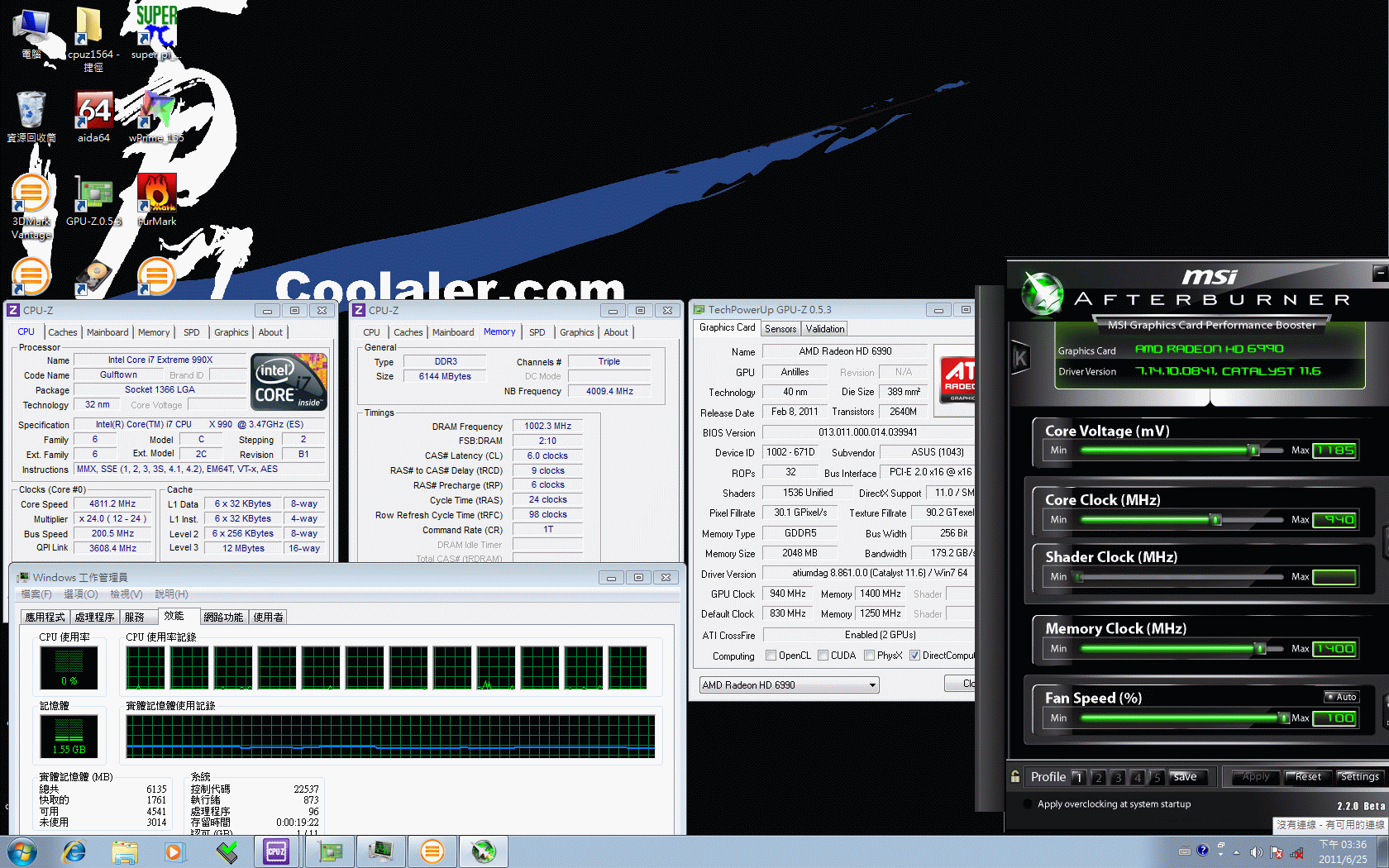
Task: Switch to the Sensors tab in GPU-Z
Action: [x=780, y=329]
